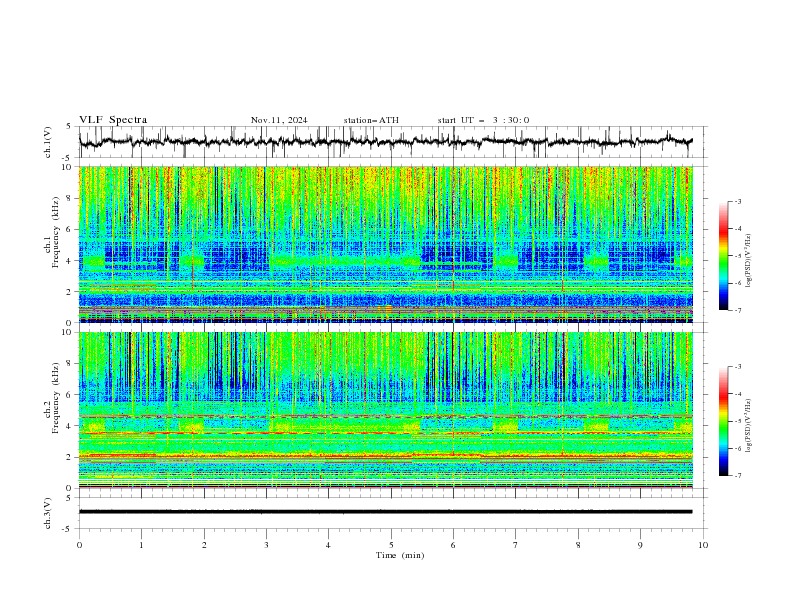
Task: Click the lower 'log(PSD)(V²/Hz)' colorbar label
Action: click(749, 426)
